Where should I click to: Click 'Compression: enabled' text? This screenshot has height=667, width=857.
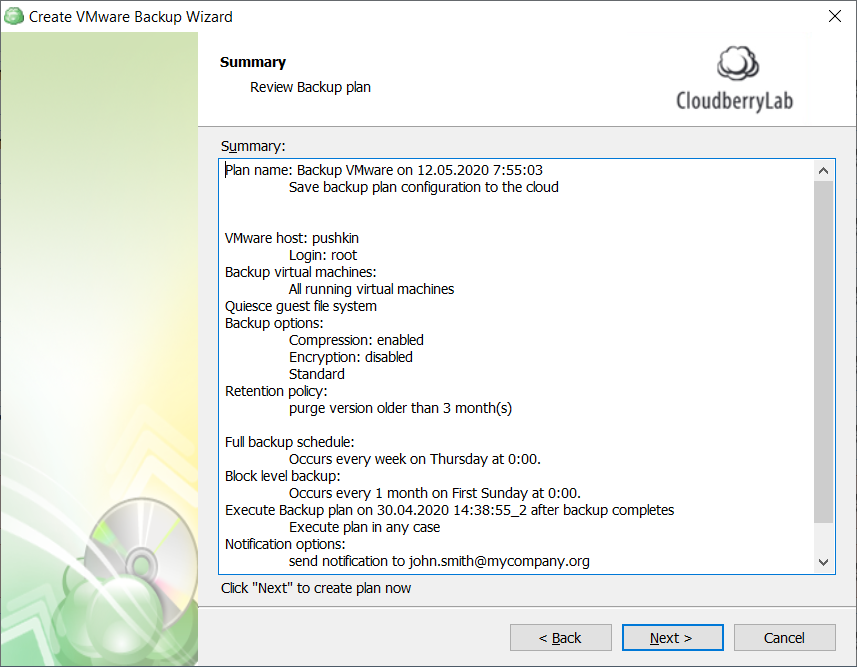[x=356, y=340]
